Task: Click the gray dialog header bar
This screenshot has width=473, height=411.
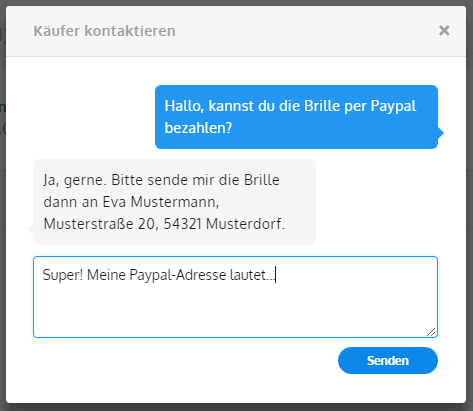Action: [236, 31]
